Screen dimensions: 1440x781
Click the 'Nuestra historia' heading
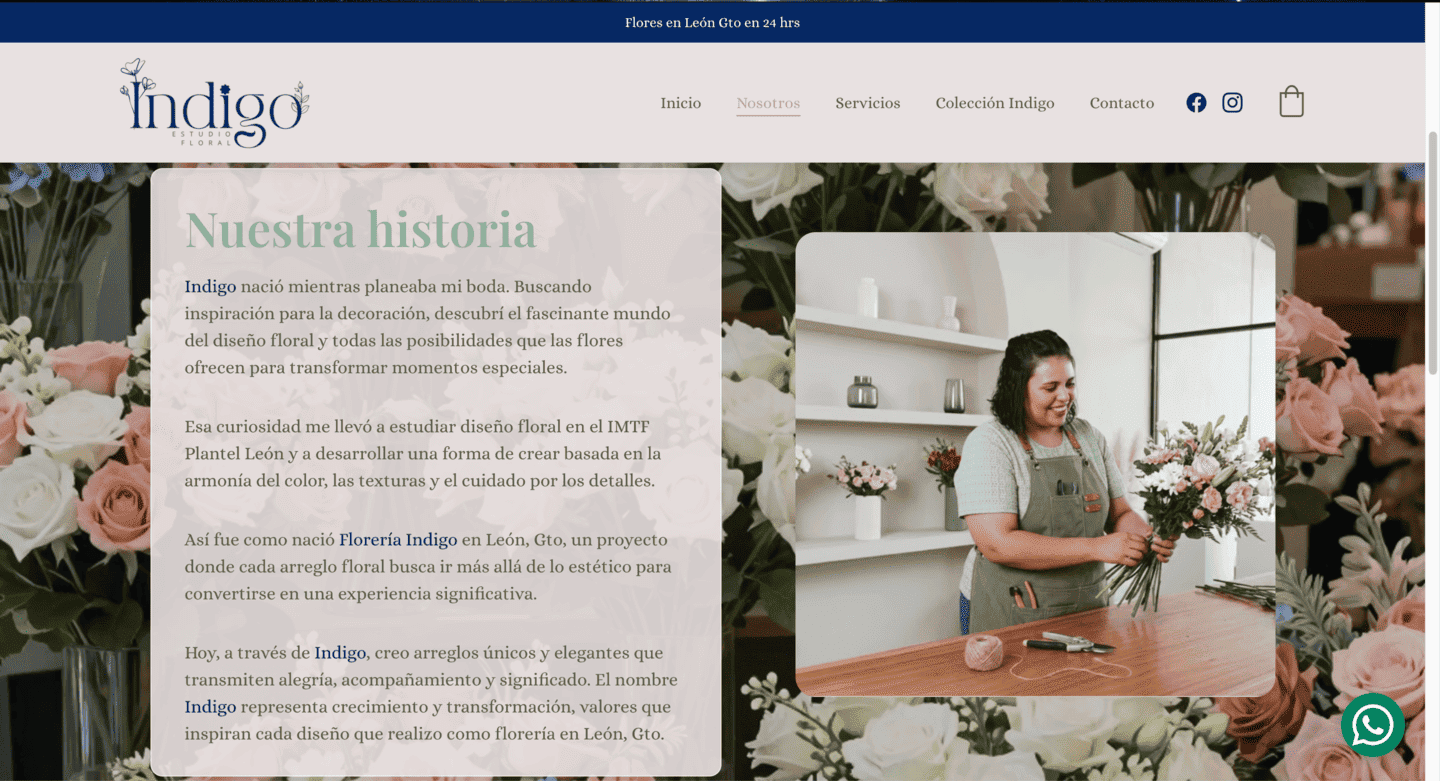360,229
